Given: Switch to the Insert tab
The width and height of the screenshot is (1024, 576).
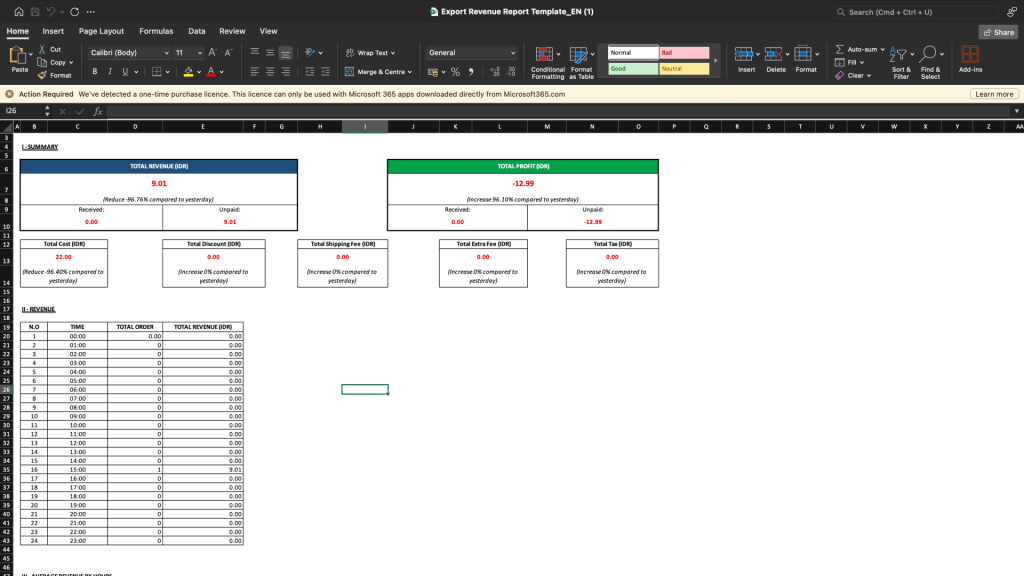Looking at the screenshot, I should click(53, 31).
